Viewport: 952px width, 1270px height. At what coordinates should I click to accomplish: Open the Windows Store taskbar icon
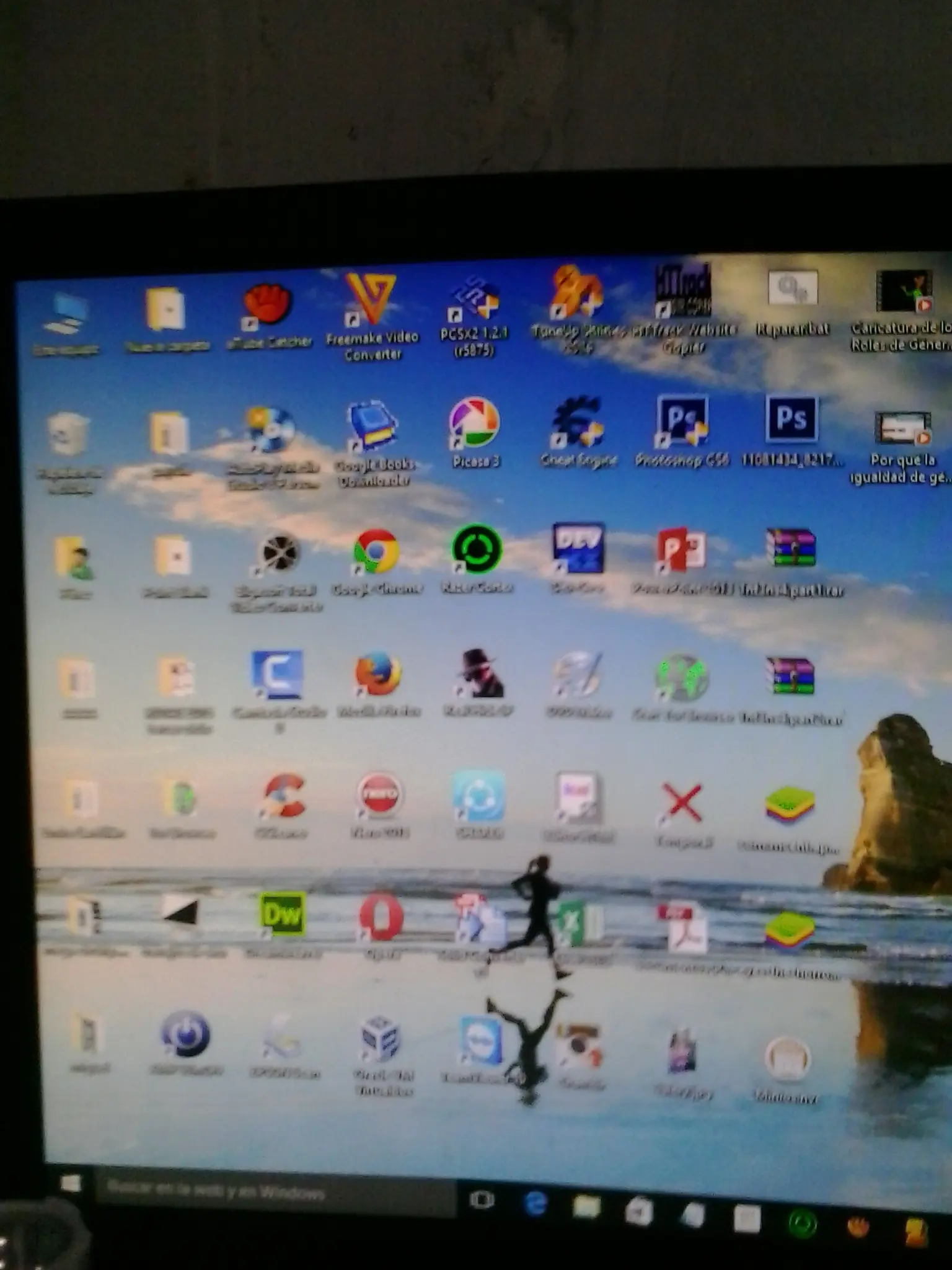[x=638, y=1212]
